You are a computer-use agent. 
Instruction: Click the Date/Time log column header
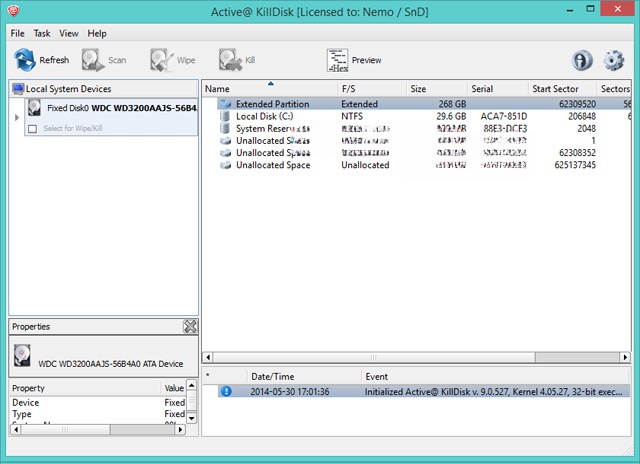304,376
